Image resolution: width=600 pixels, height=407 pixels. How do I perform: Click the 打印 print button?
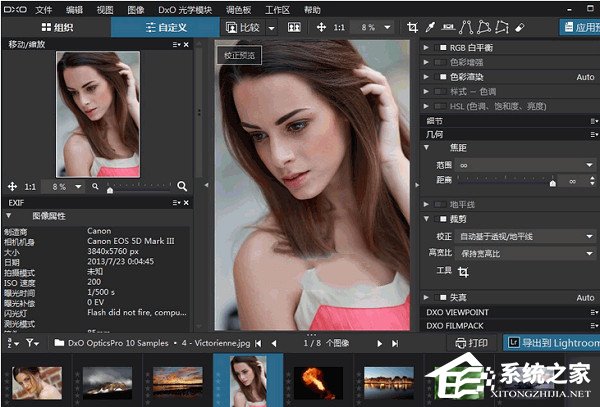tap(471, 343)
